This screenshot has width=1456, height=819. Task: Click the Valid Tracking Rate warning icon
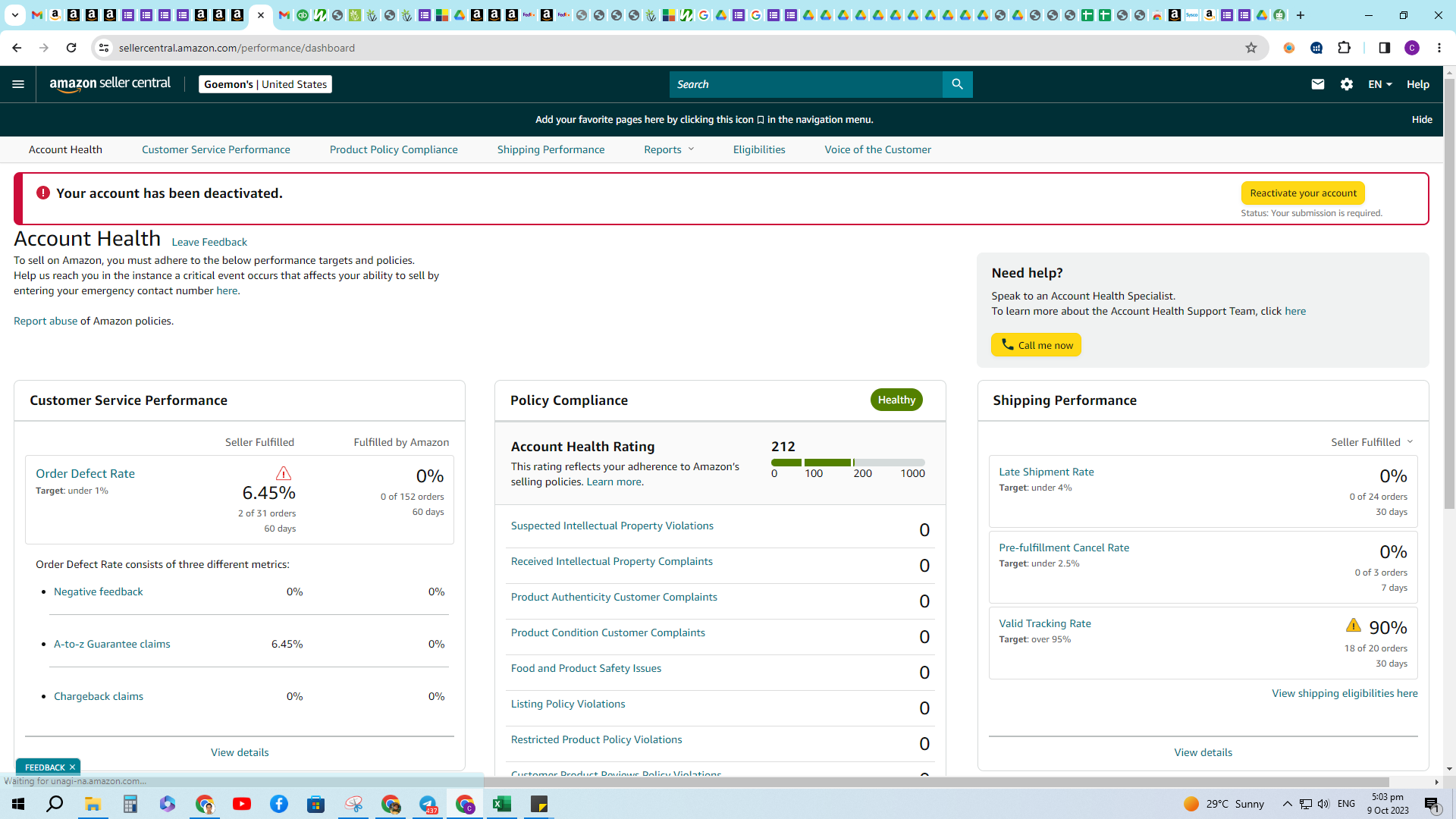(1354, 625)
